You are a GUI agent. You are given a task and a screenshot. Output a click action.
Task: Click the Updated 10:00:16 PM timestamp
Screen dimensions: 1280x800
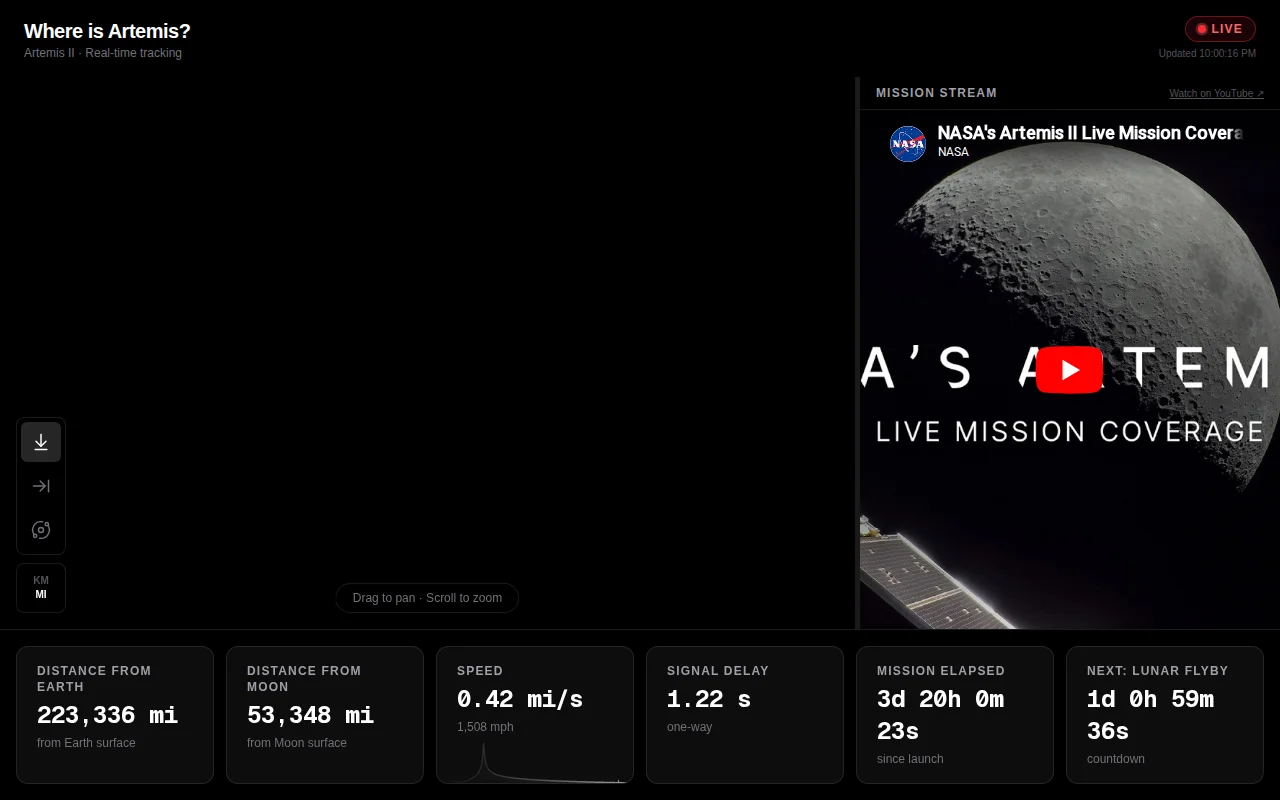click(1207, 54)
